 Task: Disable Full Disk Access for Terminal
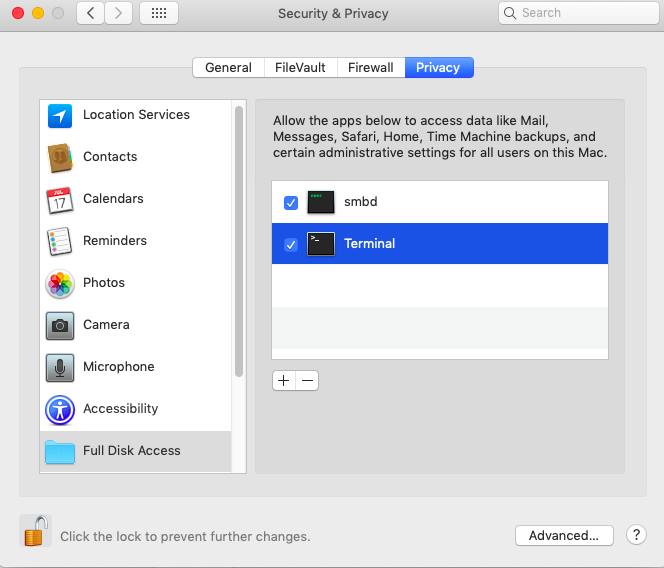(291, 245)
